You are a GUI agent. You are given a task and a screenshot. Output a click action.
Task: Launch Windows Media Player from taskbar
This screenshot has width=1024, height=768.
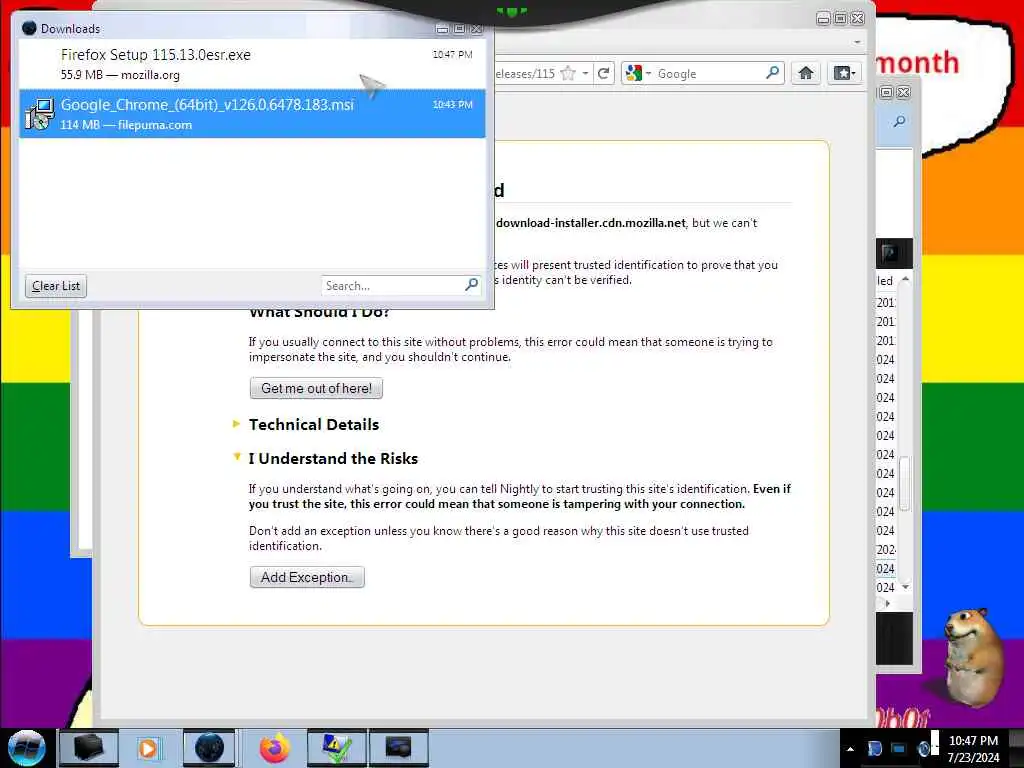click(x=148, y=748)
